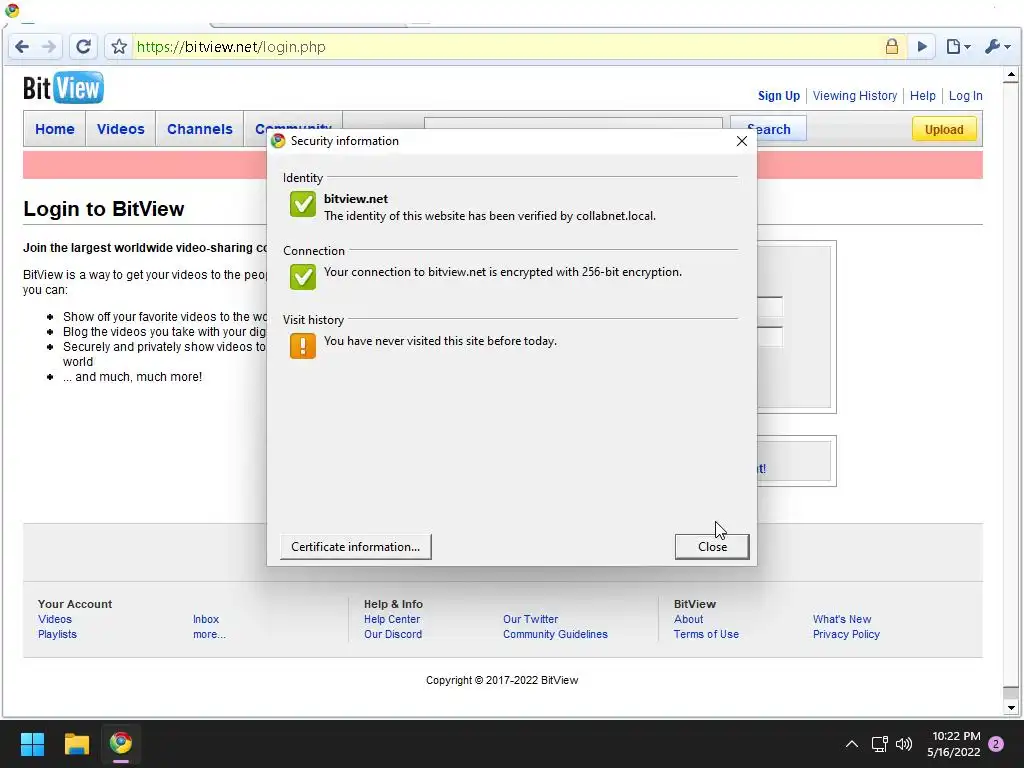Click the Help link at top
The image size is (1024, 768).
923,96
